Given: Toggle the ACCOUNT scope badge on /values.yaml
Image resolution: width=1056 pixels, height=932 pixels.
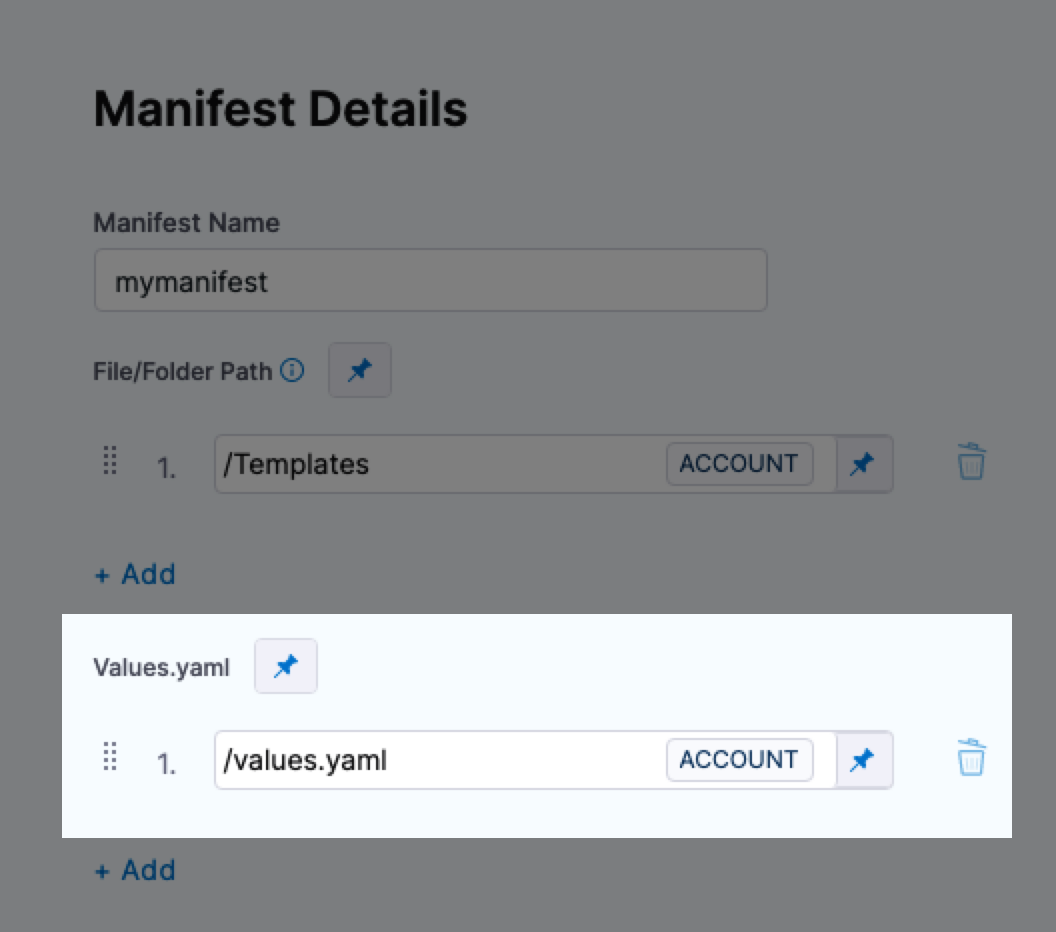Looking at the screenshot, I should pos(739,760).
